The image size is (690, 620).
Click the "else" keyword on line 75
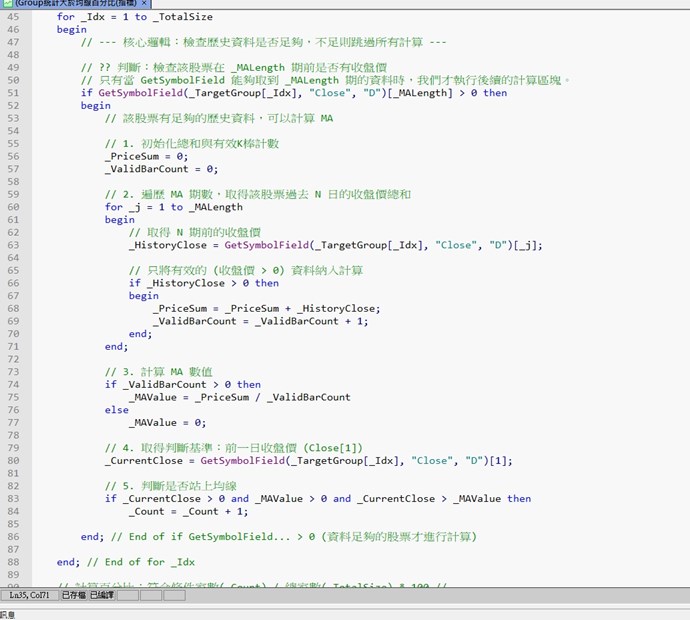point(116,410)
